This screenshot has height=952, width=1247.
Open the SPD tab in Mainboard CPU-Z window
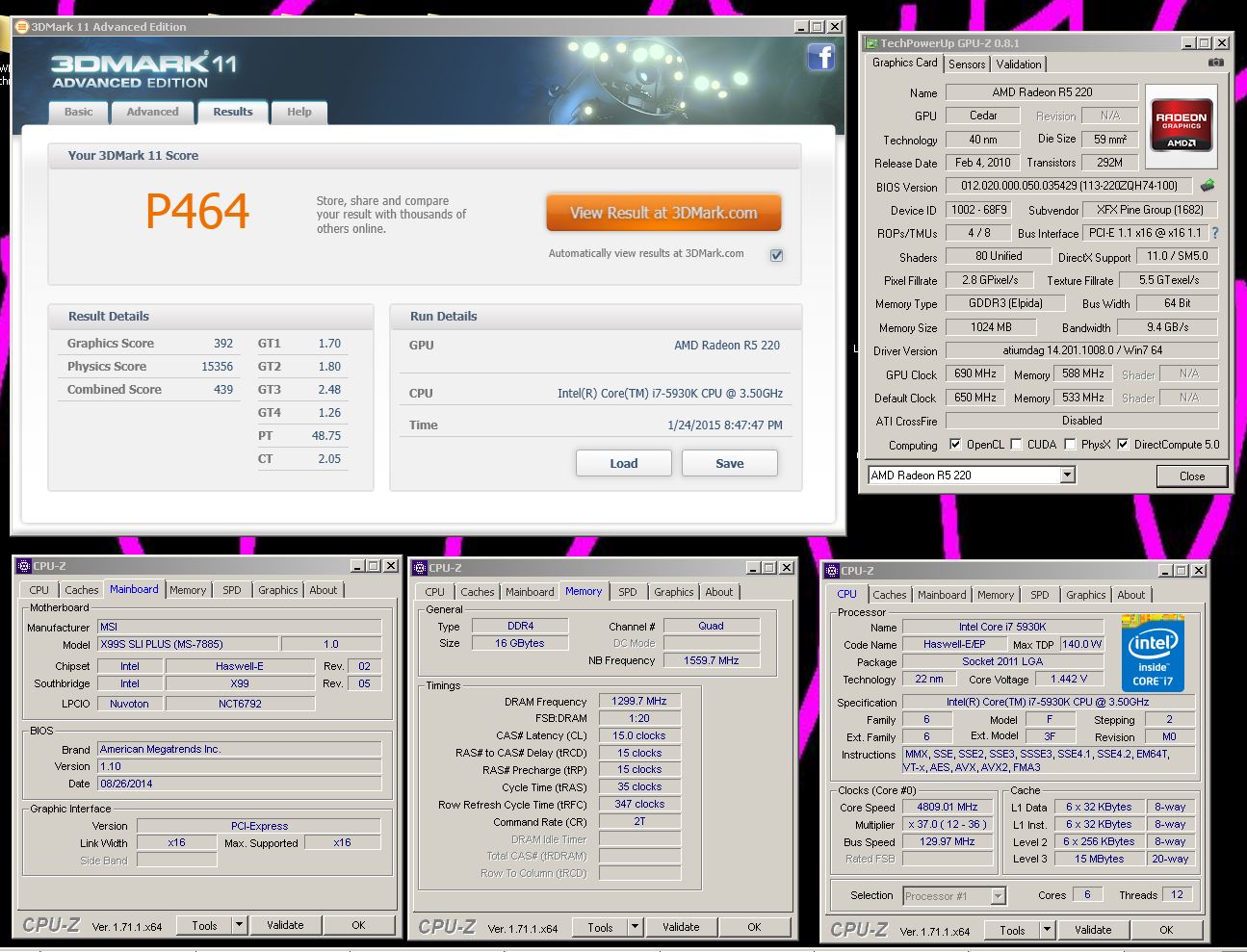coord(232,590)
